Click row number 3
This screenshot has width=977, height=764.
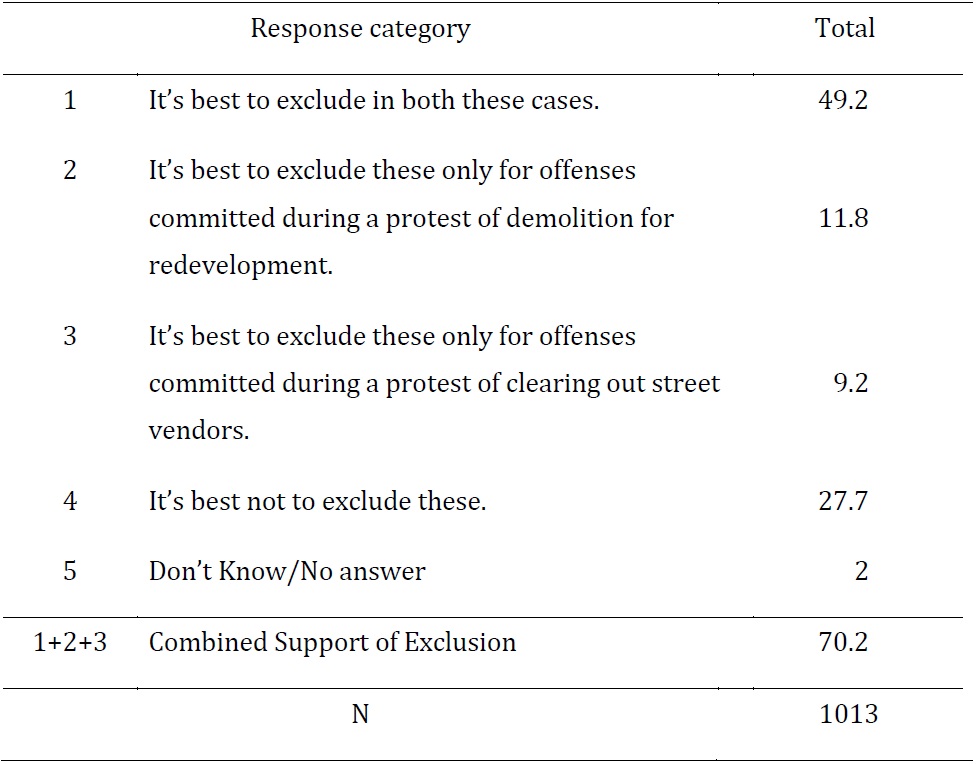coord(70,336)
